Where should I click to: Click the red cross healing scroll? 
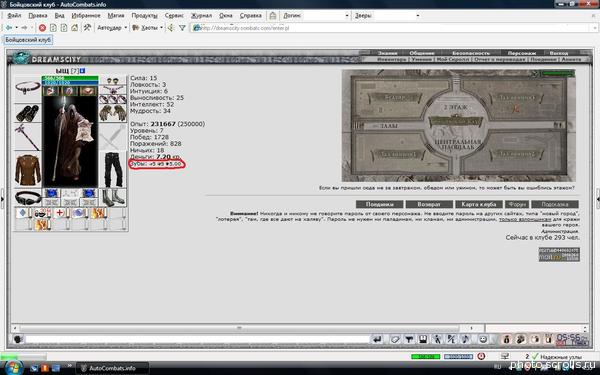(60, 213)
